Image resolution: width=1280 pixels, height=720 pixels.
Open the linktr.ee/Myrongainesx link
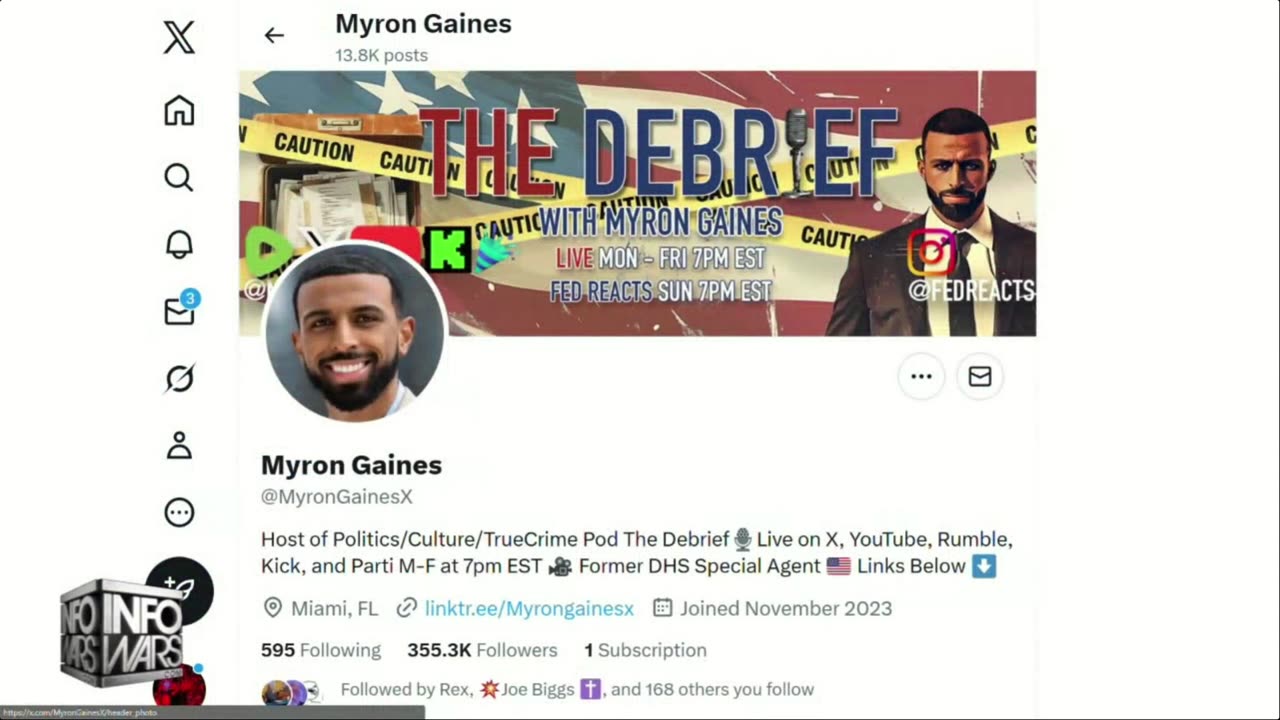pyautogui.click(x=529, y=608)
